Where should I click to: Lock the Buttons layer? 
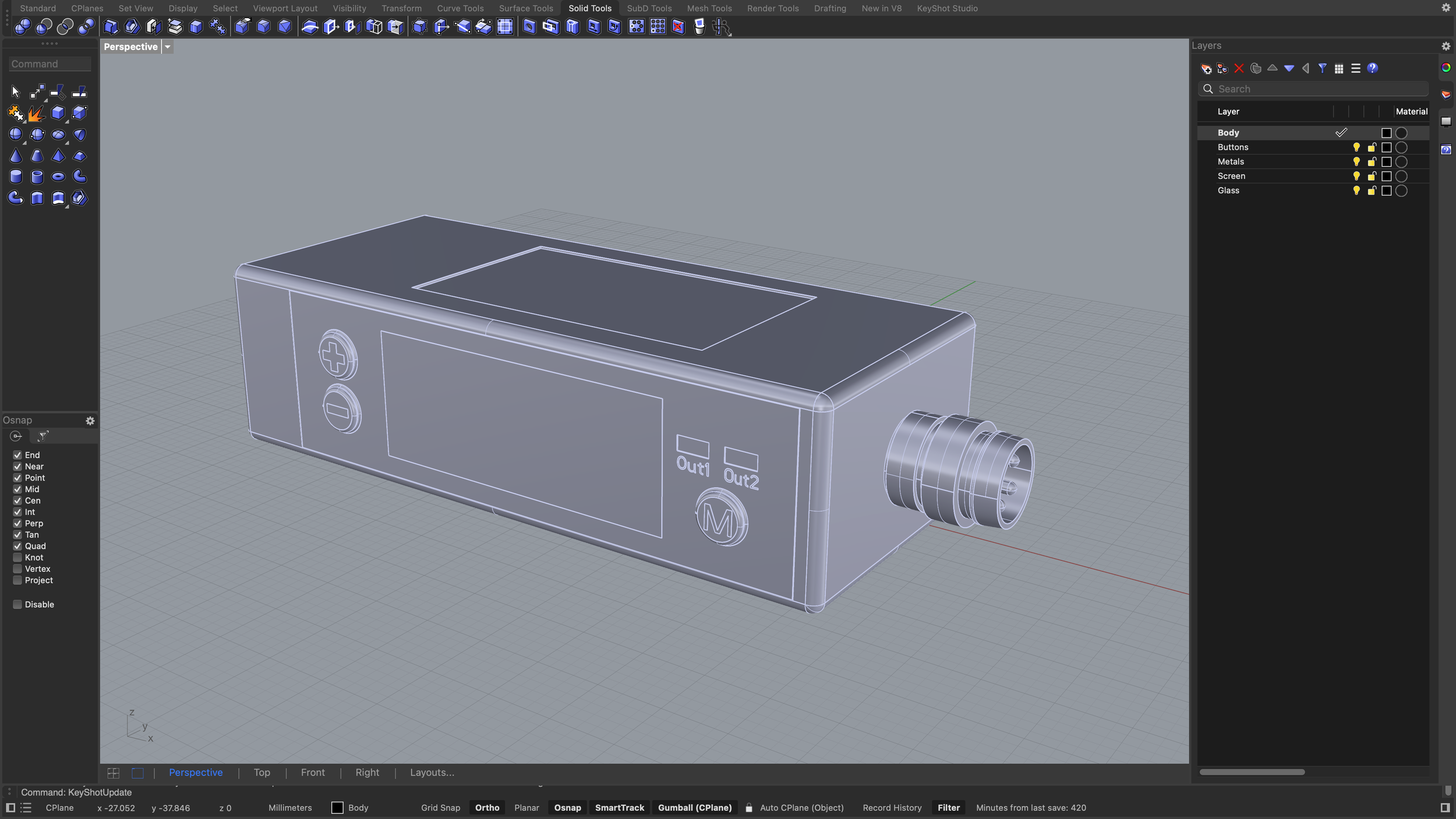coord(1372,147)
